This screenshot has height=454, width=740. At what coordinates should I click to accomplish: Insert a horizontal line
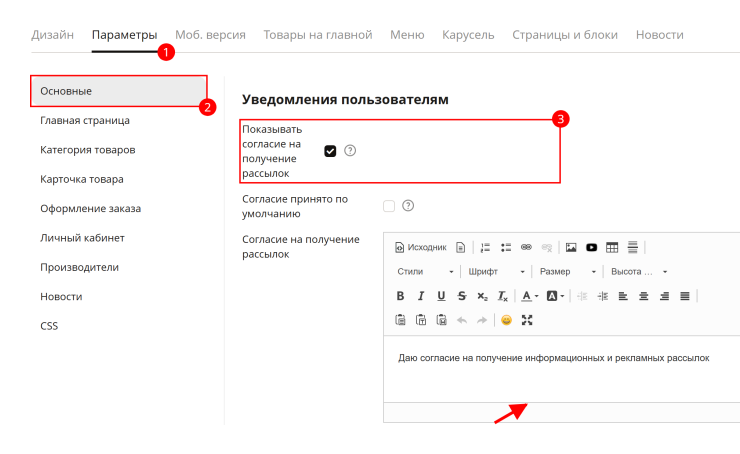(632, 247)
